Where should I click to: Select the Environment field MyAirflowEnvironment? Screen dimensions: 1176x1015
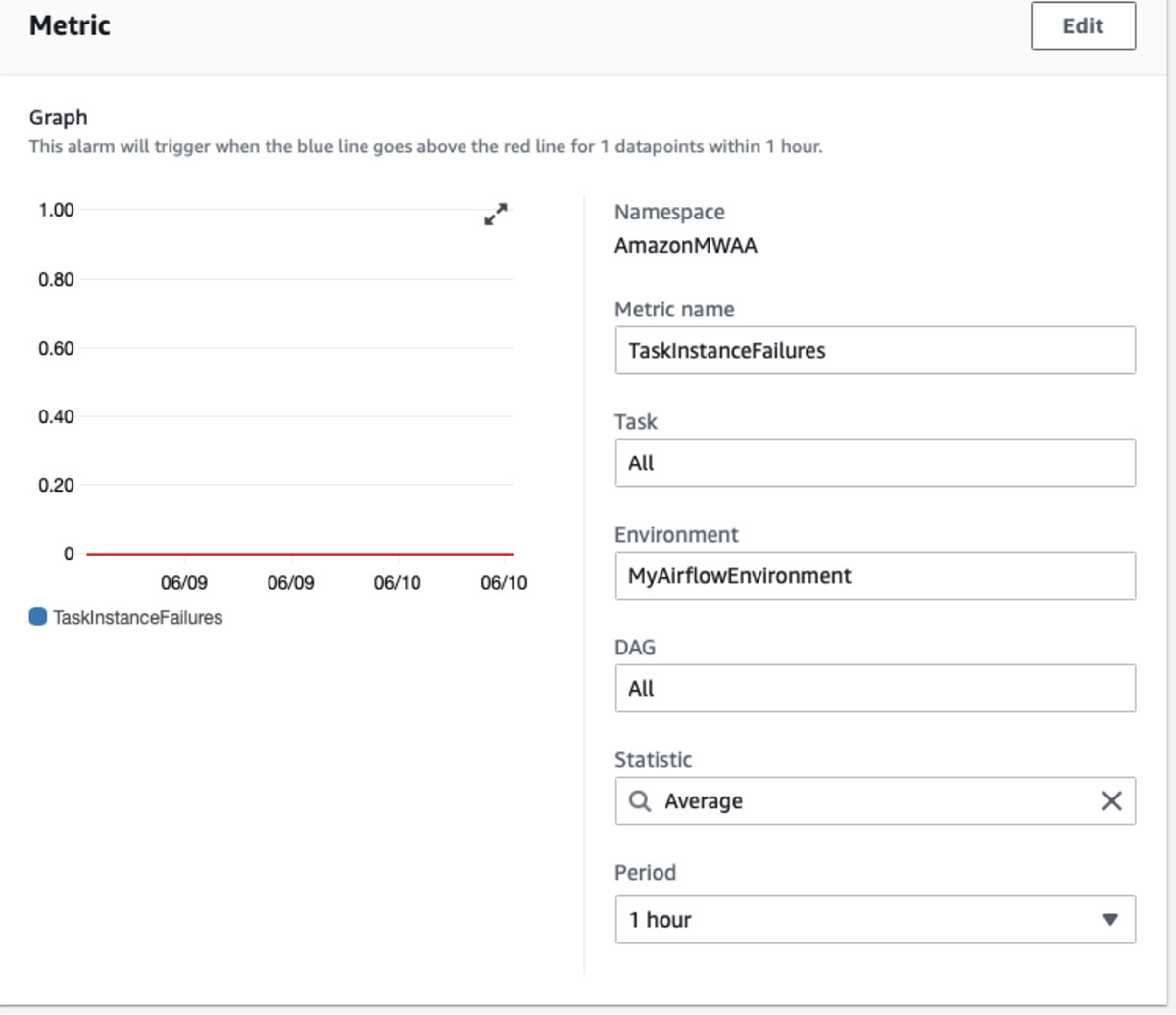[x=874, y=576]
